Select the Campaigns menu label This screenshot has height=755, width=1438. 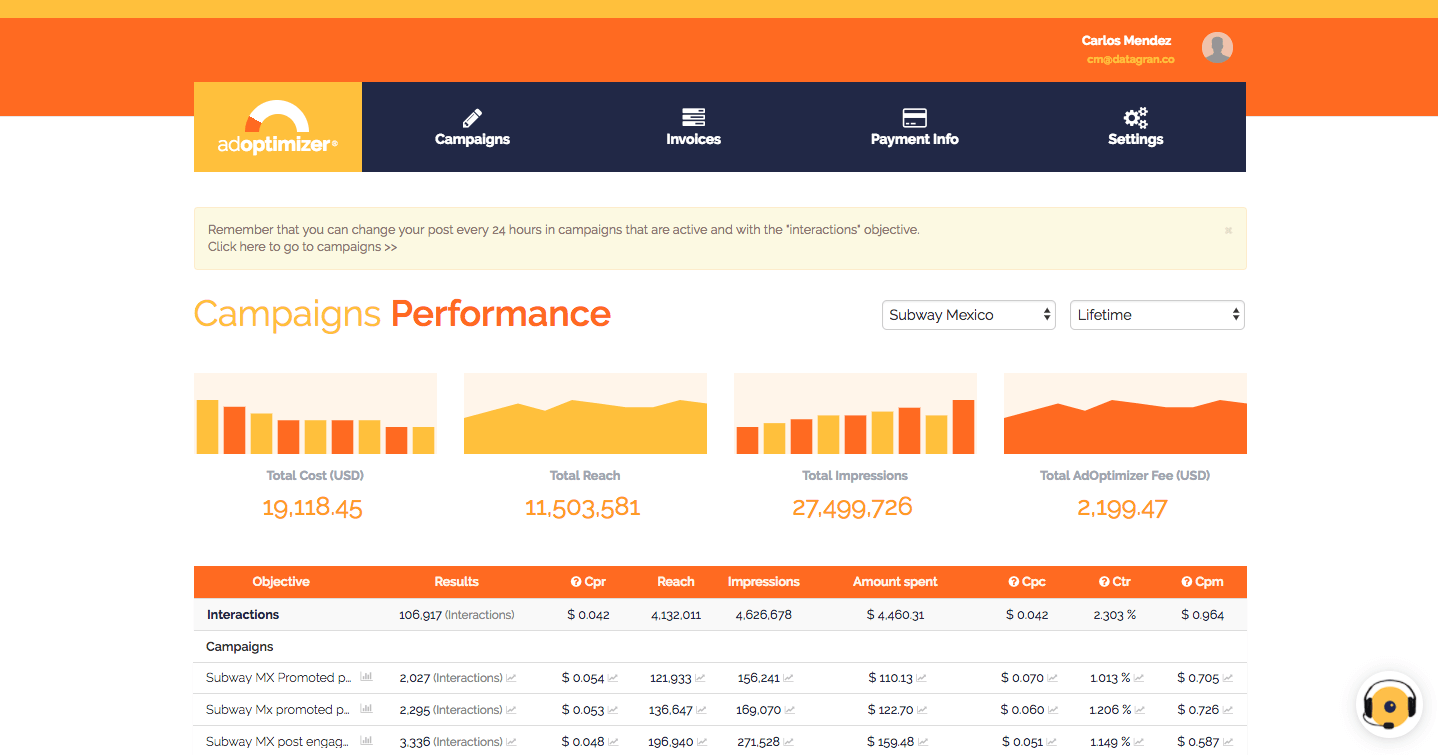pos(472,139)
